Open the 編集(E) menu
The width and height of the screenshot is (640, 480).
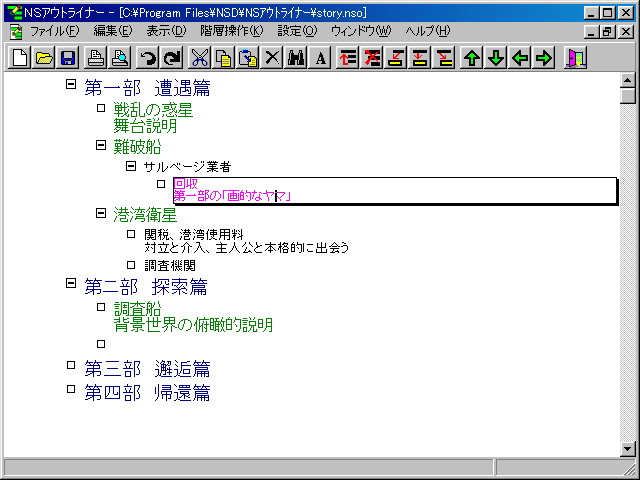tap(113, 31)
